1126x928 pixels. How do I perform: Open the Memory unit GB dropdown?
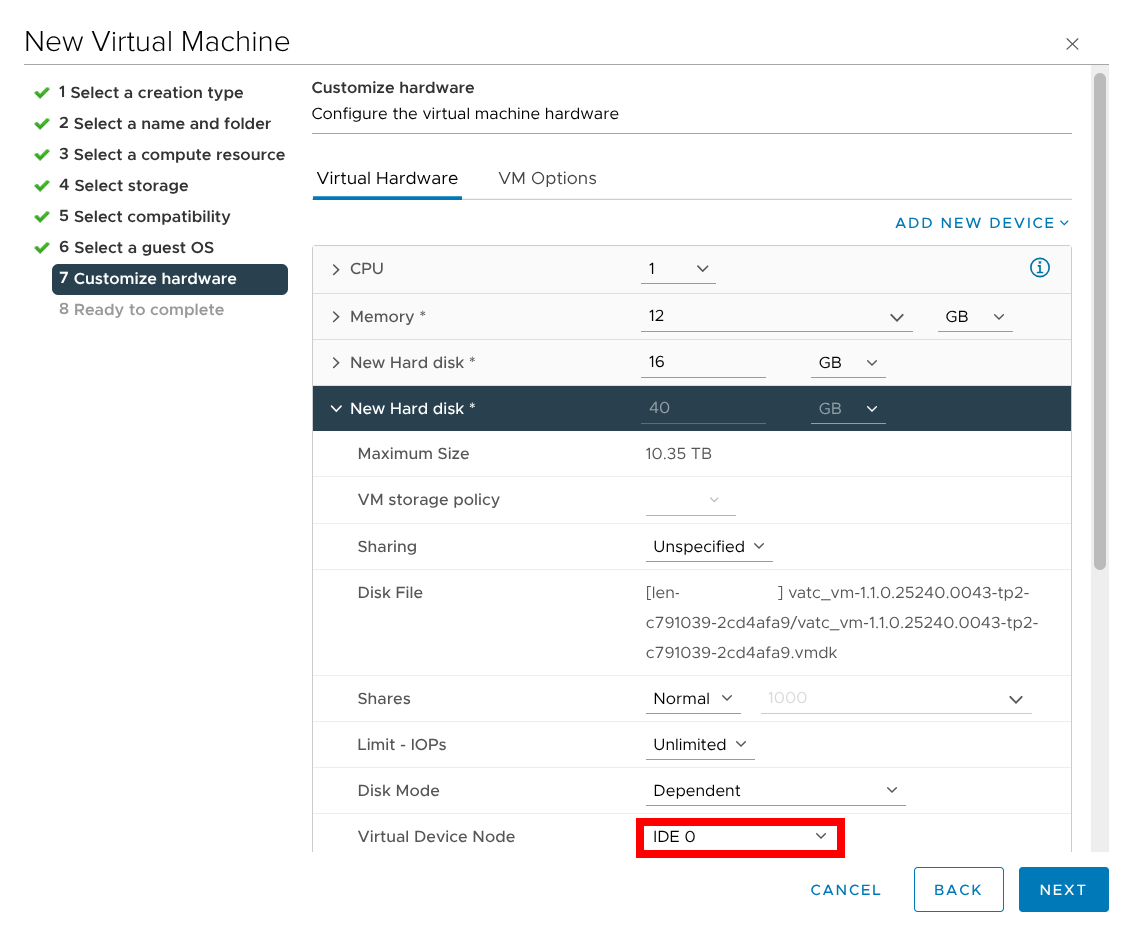point(974,317)
